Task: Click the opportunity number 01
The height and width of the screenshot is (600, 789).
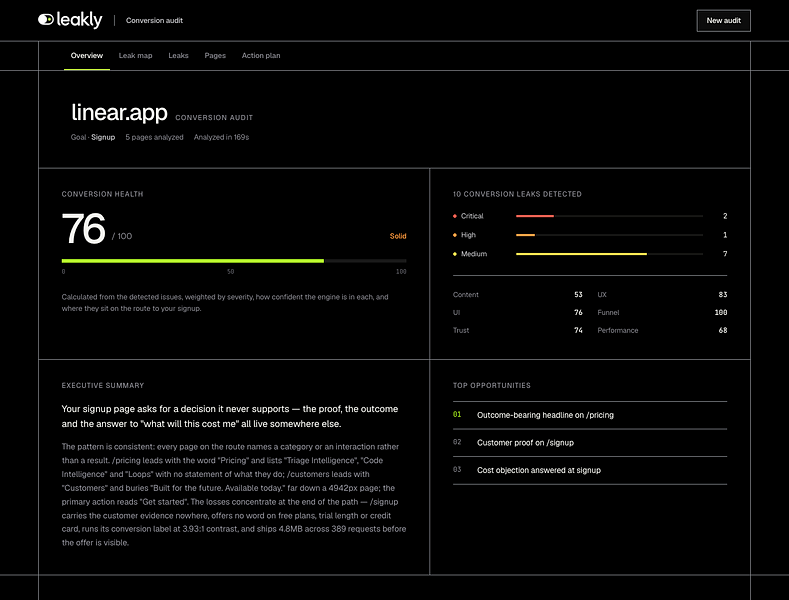Action: click(457, 415)
